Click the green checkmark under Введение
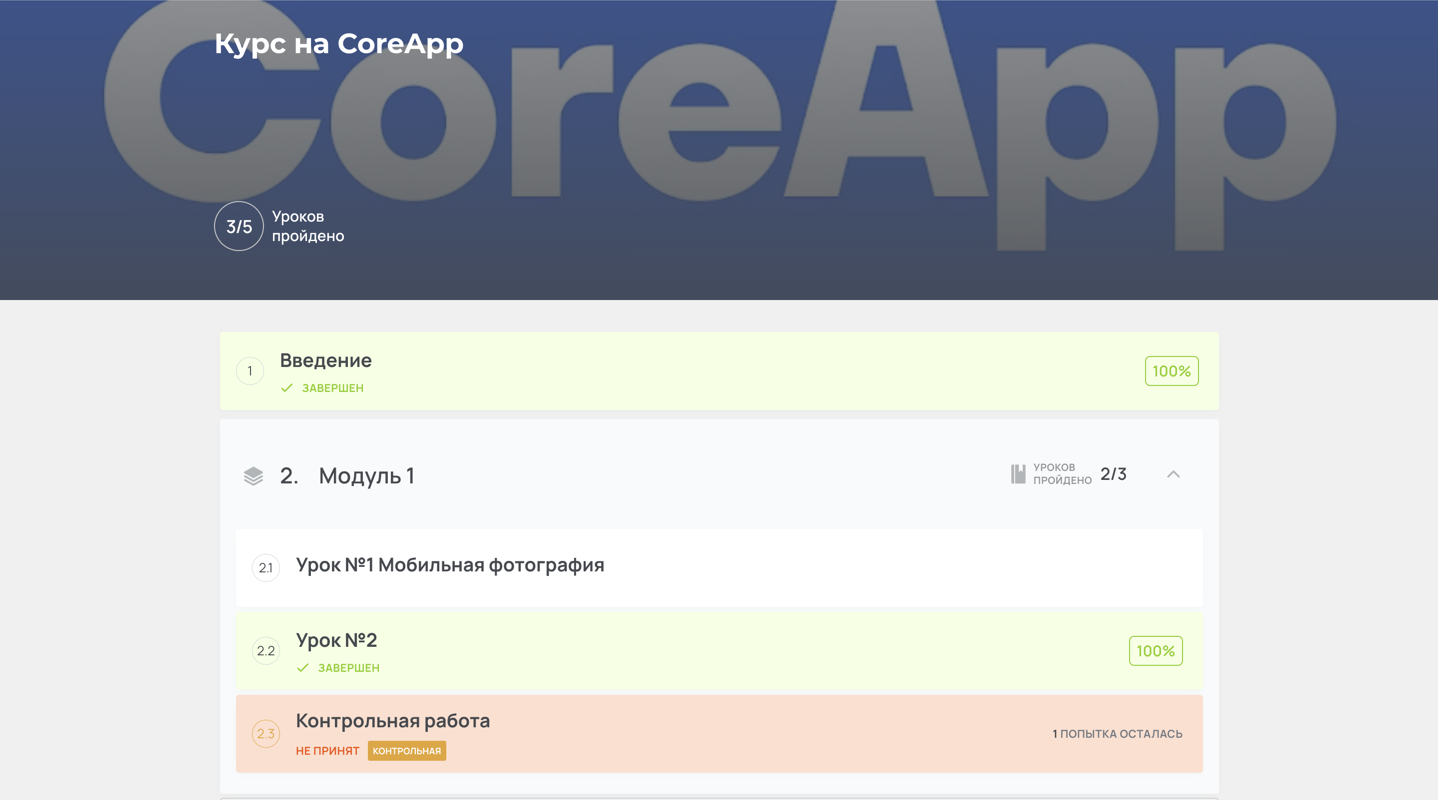 [287, 388]
